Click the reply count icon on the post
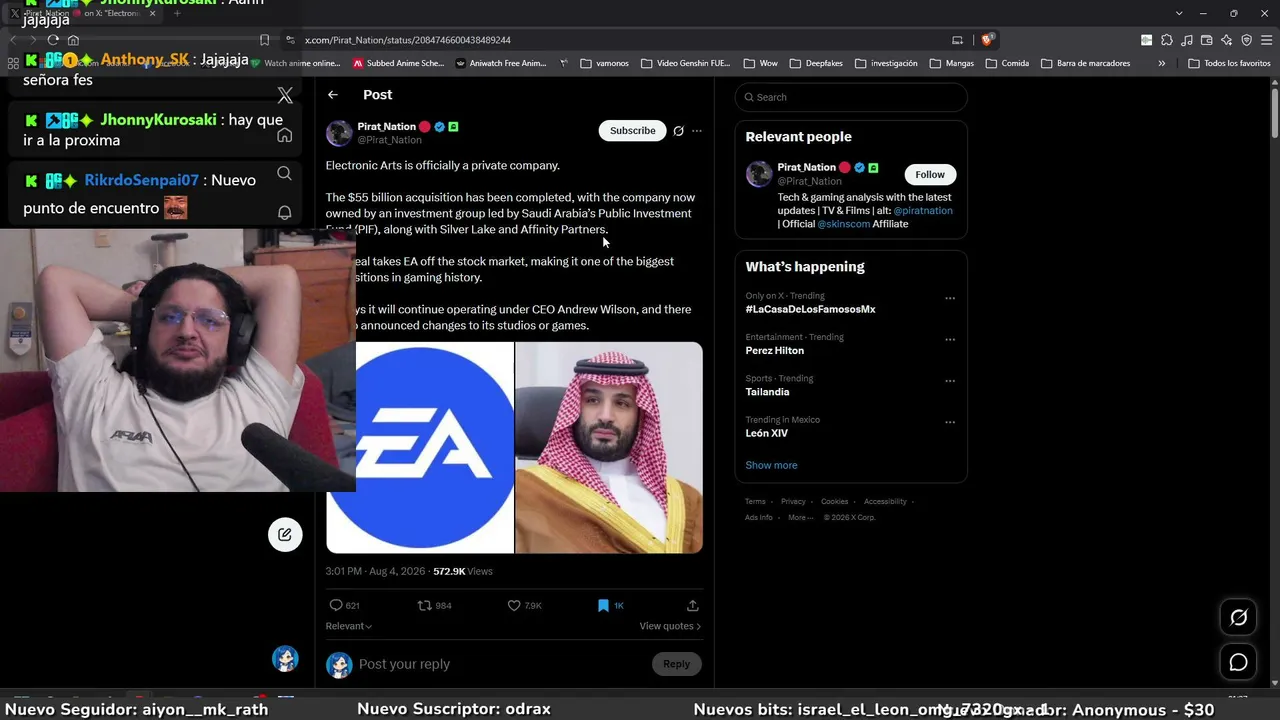 tap(336, 605)
